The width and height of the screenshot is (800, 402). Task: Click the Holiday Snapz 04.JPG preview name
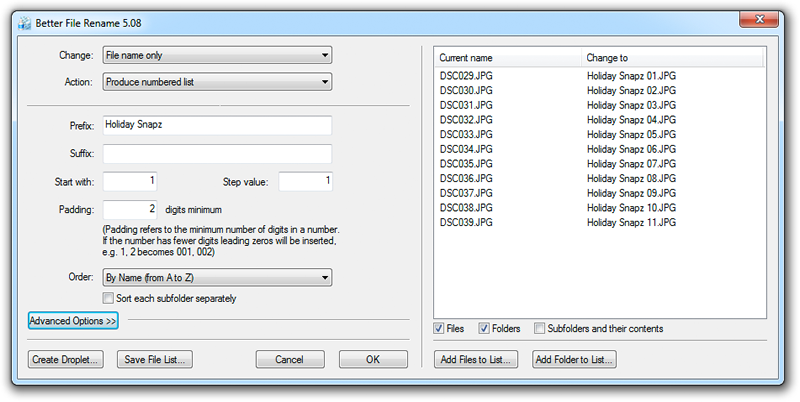631,120
